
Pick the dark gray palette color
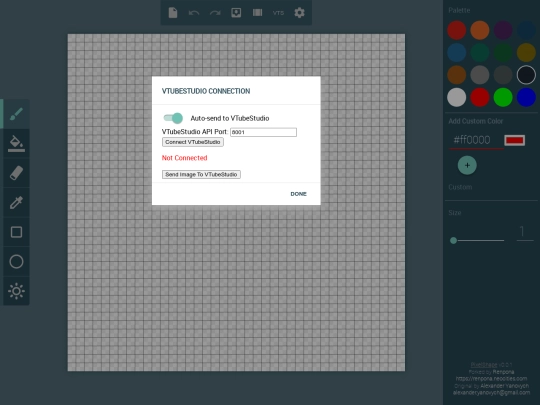coord(503,75)
